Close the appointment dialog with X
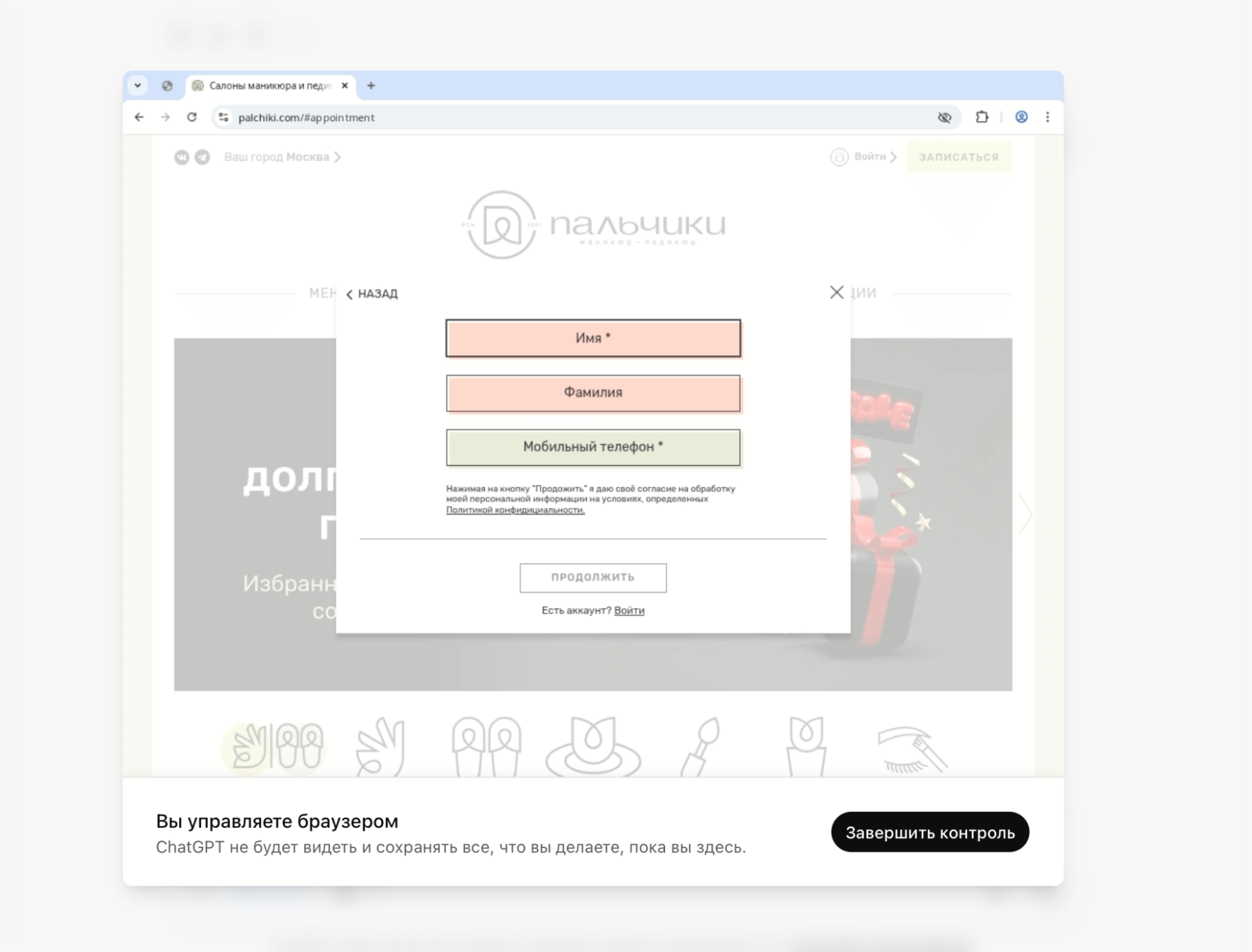The width and height of the screenshot is (1252, 952). [836, 292]
